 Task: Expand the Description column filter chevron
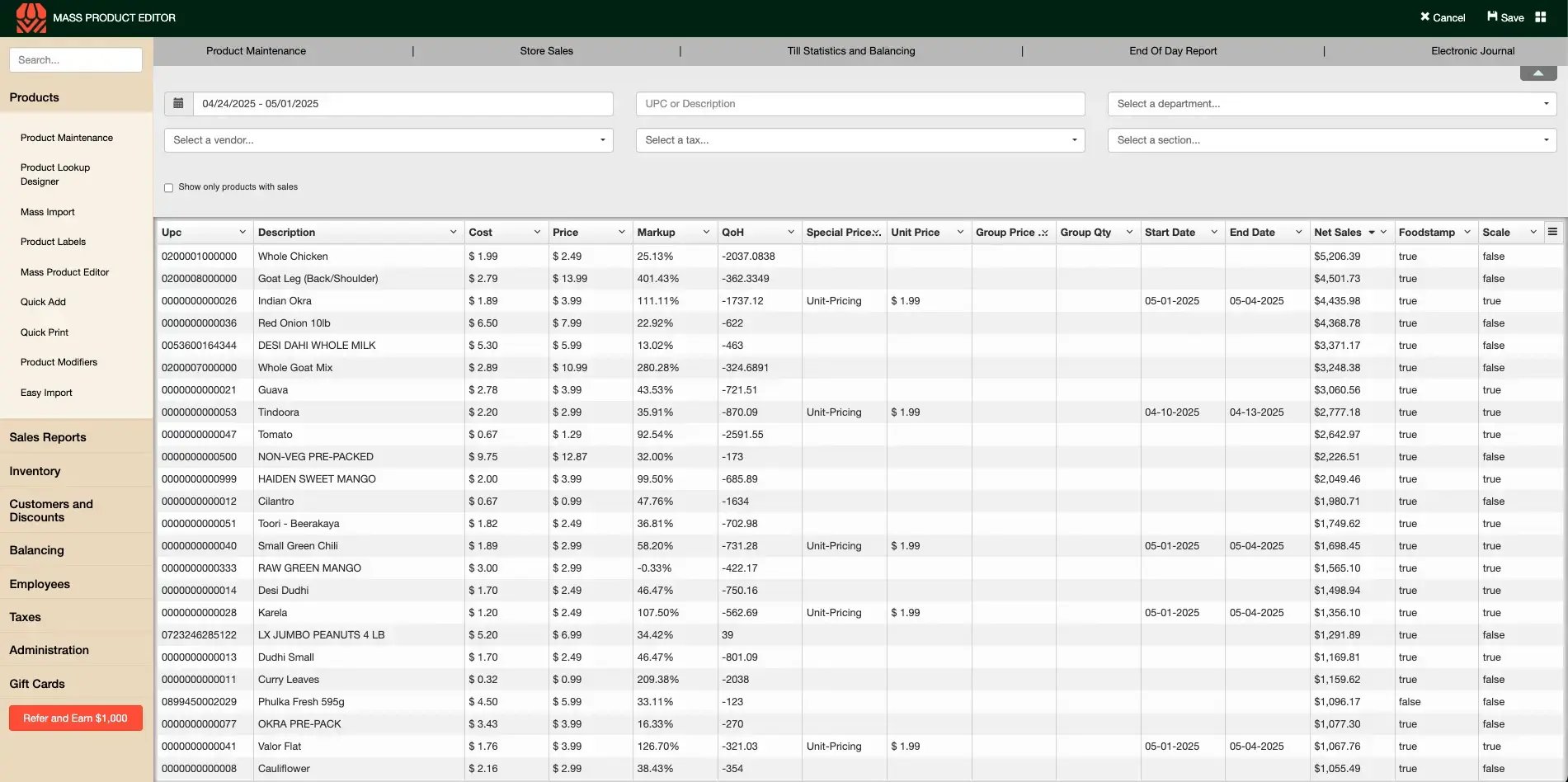coord(453,232)
